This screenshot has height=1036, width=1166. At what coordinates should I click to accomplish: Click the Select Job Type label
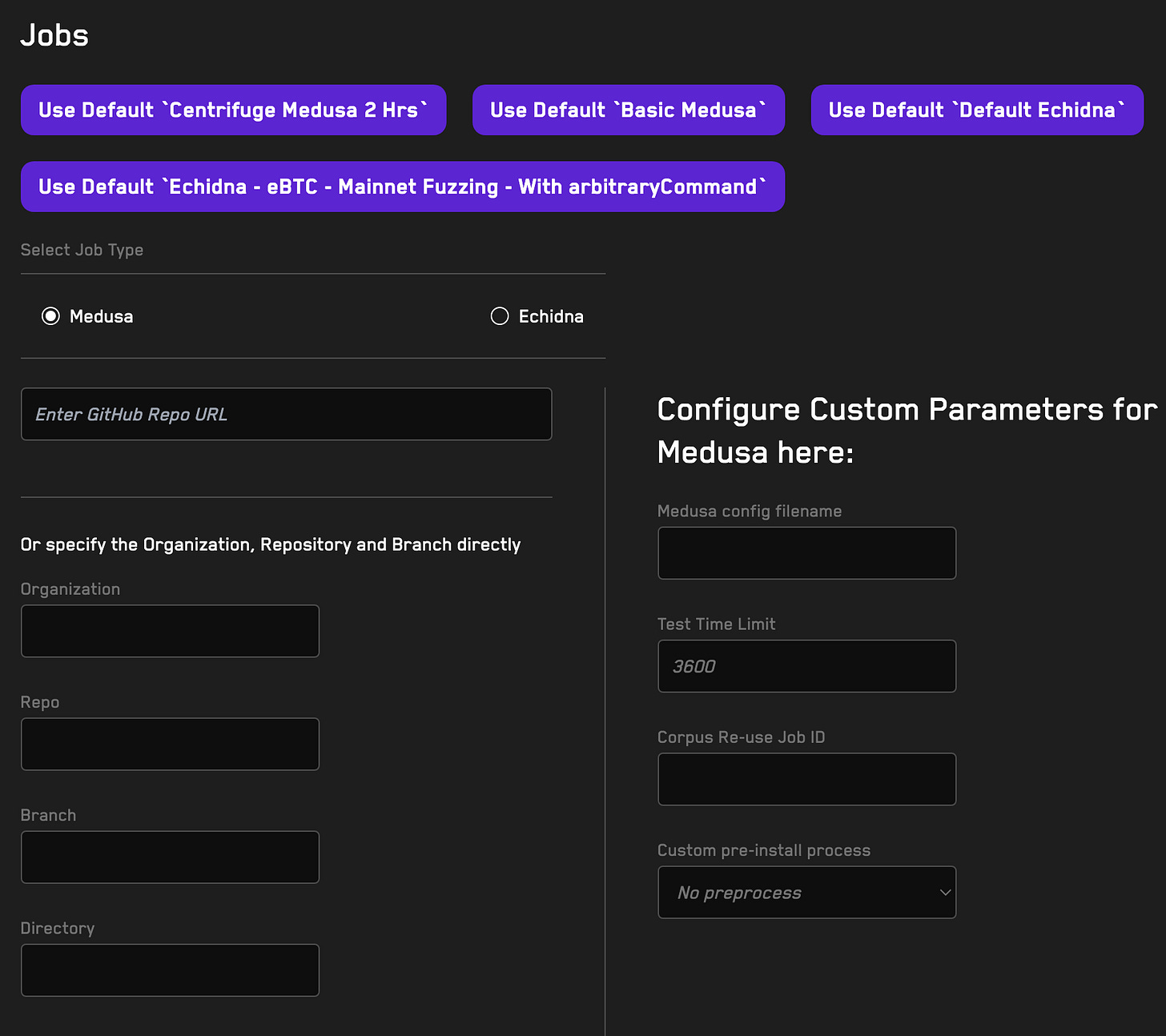(82, 250)
